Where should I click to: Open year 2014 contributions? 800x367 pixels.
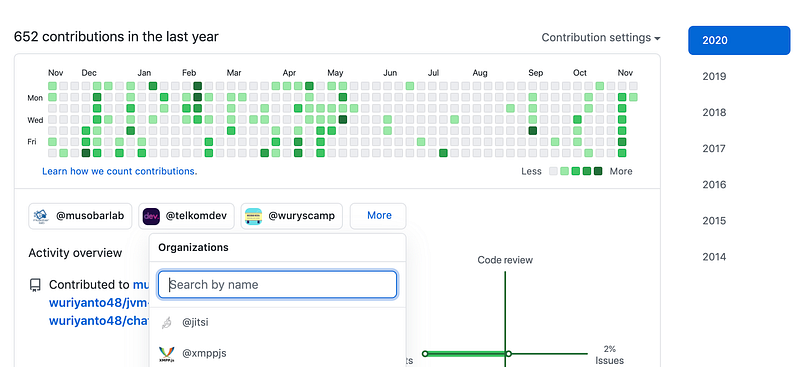[x=714, y=257]
